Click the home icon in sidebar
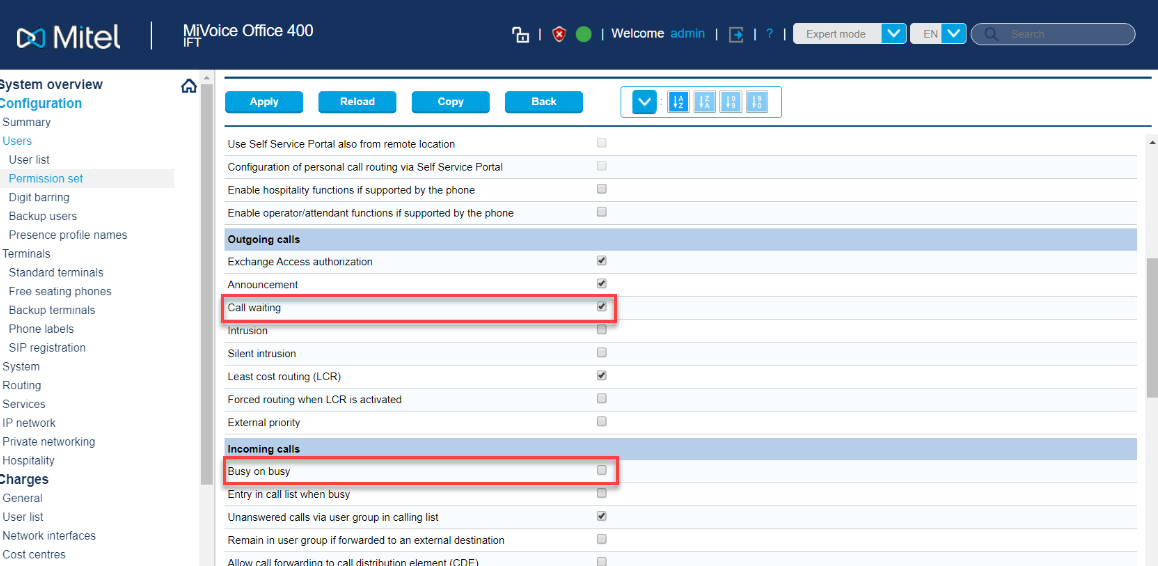This screenshot has width=1158, height=566. tap(189, 86)
